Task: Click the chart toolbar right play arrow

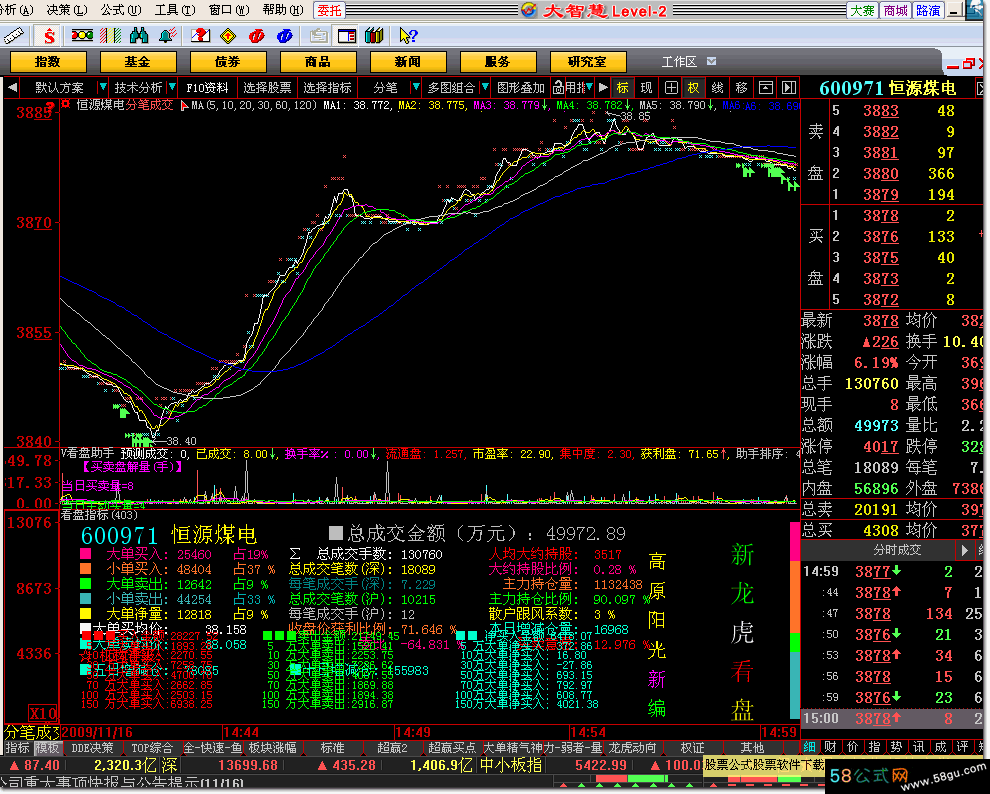Action: pyautogui.click(x=602, y=87)
